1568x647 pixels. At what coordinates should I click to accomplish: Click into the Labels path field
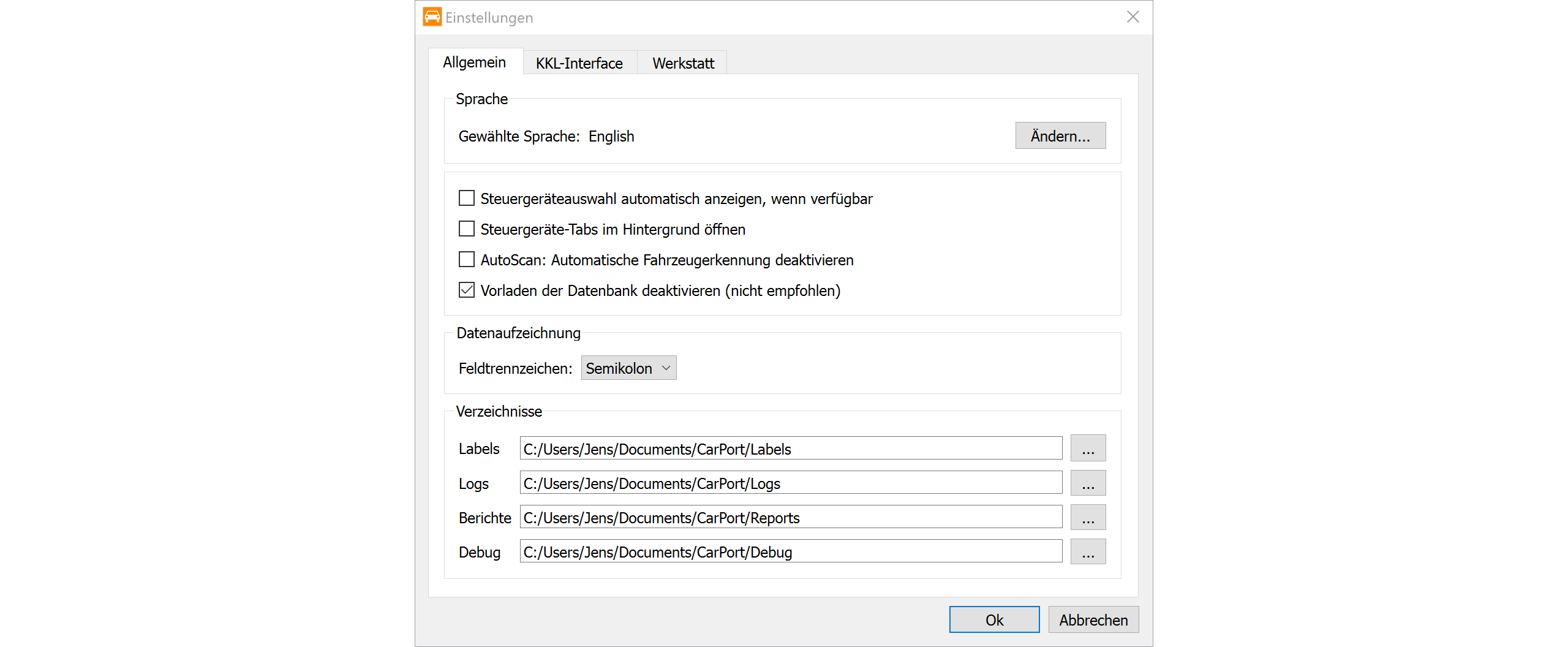(790, 448)
